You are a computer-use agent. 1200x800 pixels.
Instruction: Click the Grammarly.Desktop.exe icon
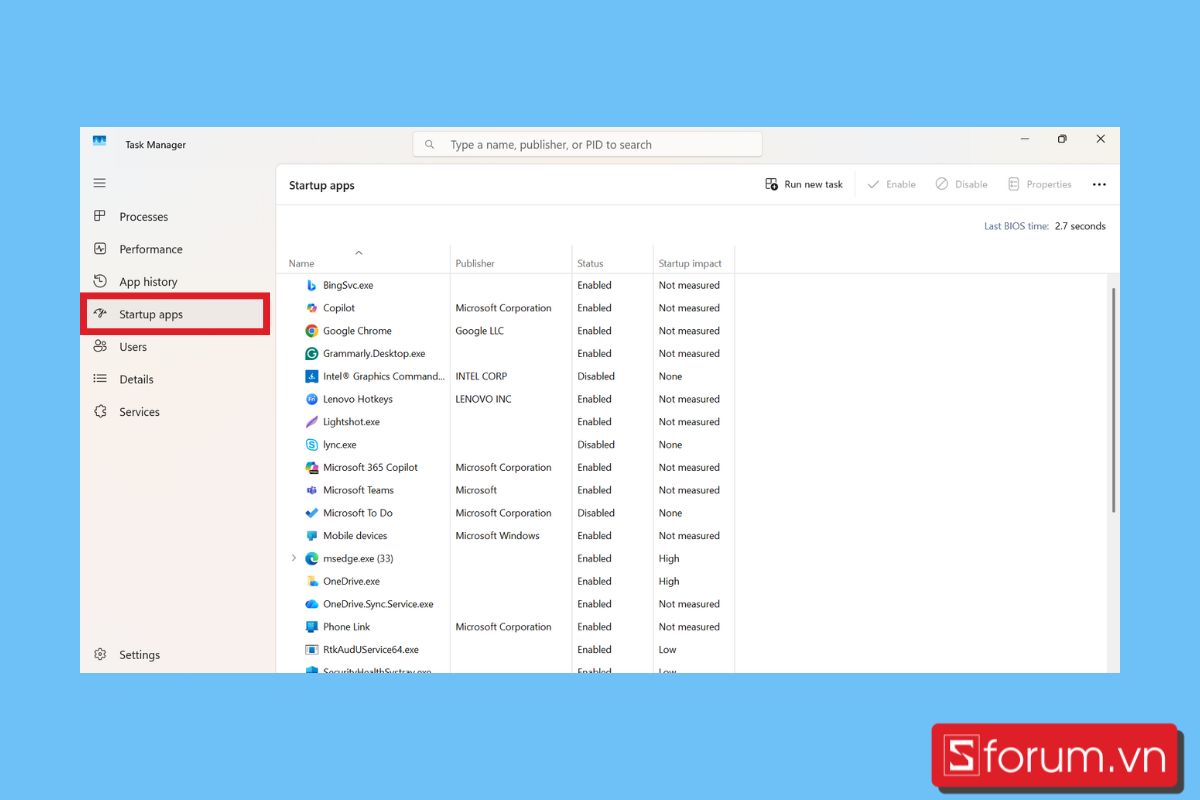coord(312,353)
